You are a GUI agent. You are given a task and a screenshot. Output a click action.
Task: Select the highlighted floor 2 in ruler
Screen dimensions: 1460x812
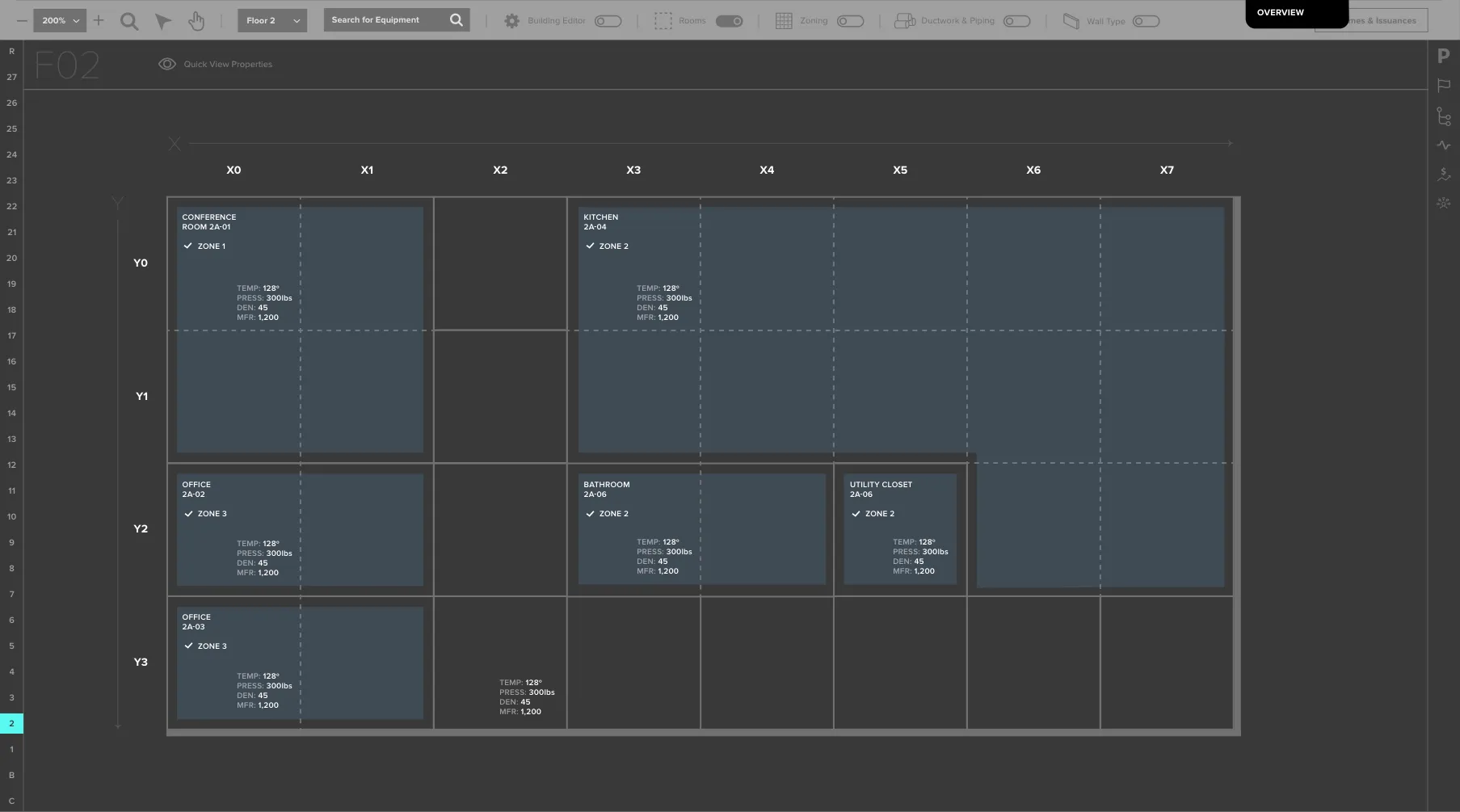click(11, 723)
